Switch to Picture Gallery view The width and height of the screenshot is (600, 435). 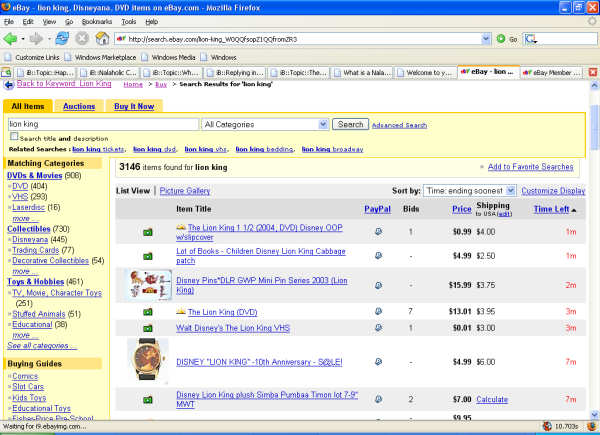(x=185, y=191)
